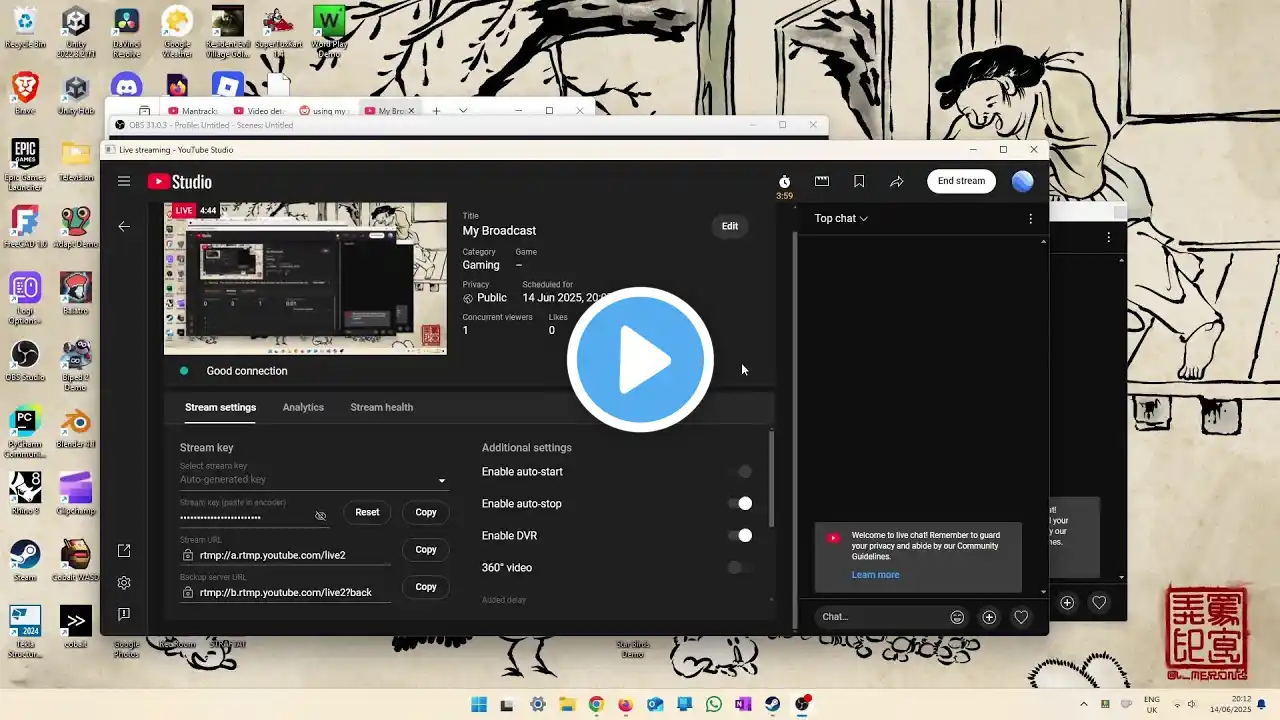Viewport: 1280px width, 720px height.
Task: Click the large blue play button overlay
Action: pyautogui.click(x=640, y=360)
